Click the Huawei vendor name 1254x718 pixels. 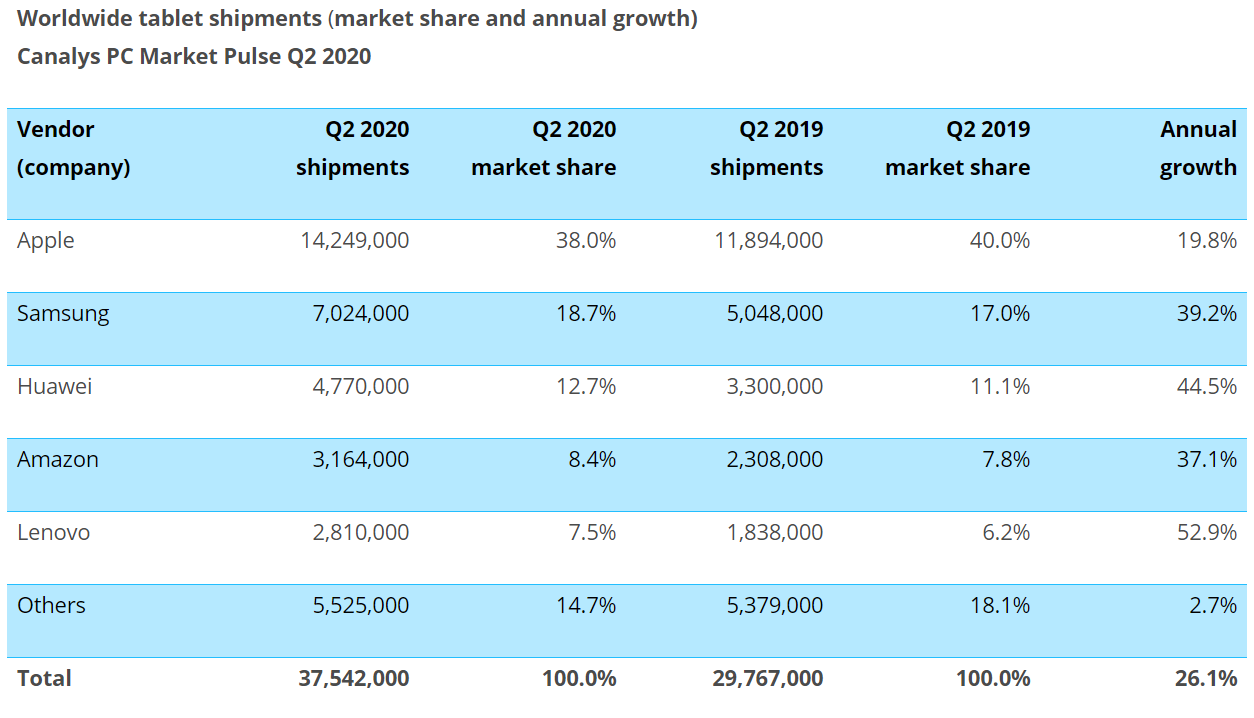point(55,387)
